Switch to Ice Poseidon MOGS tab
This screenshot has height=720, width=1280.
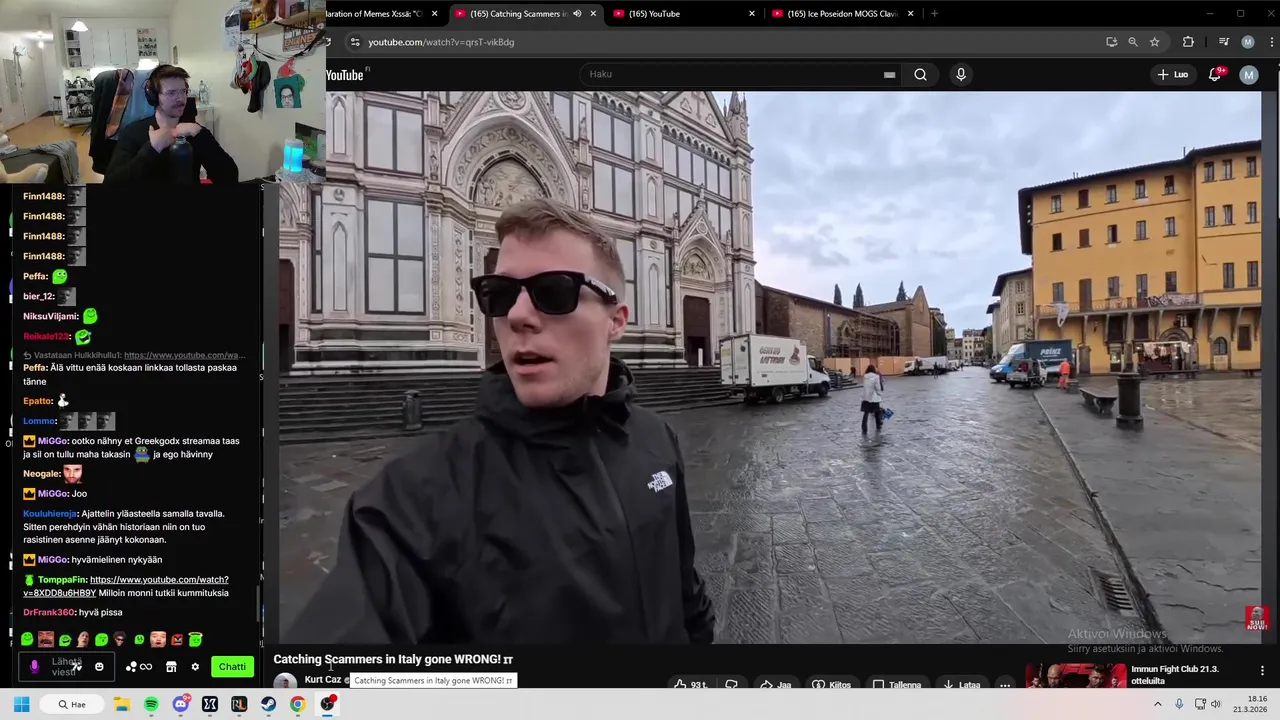[842, 14]
